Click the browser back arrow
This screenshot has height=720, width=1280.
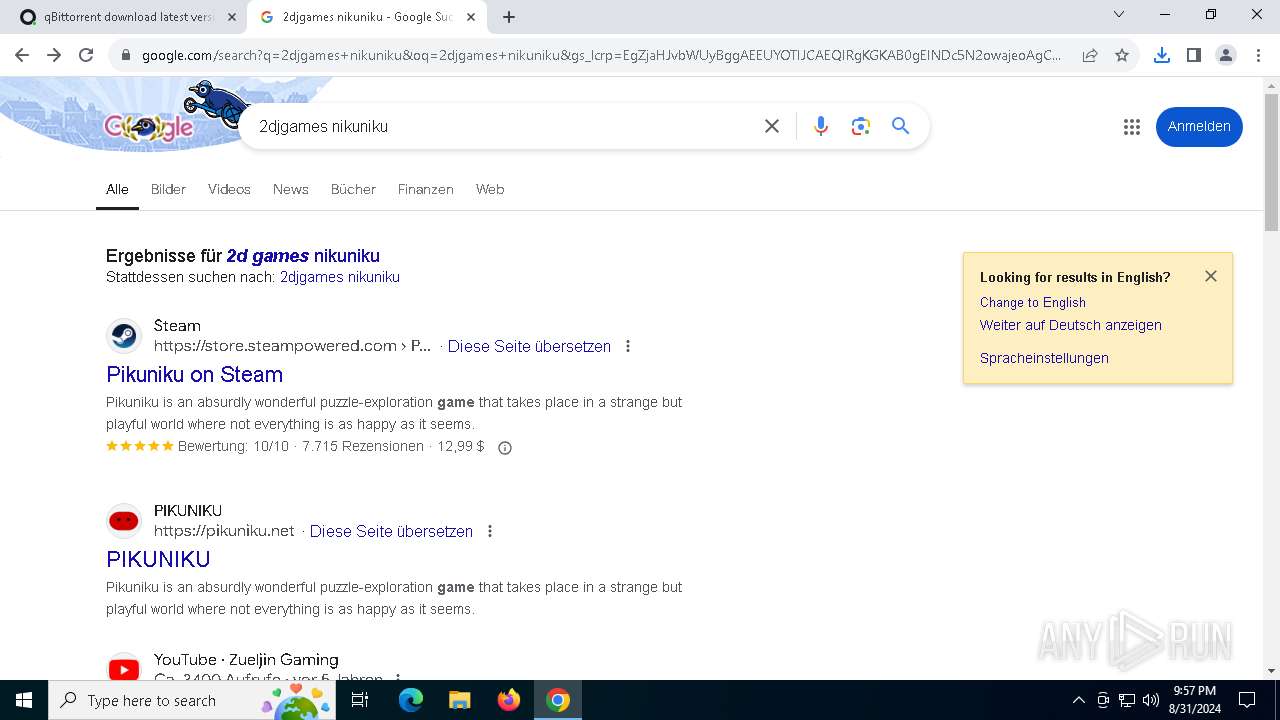click(22, 55)
